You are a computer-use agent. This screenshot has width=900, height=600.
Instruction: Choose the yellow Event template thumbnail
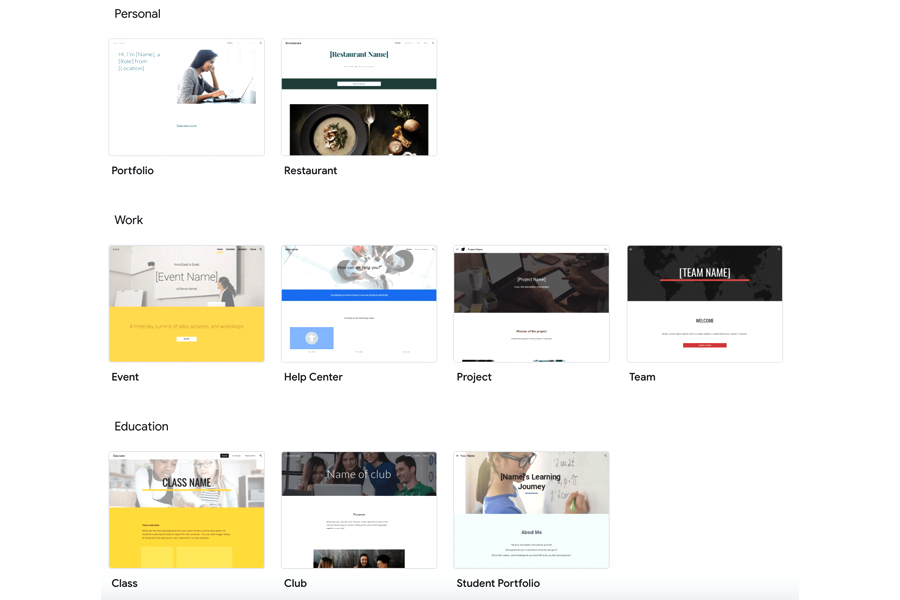pyautogui.click(x=186, y=304)
